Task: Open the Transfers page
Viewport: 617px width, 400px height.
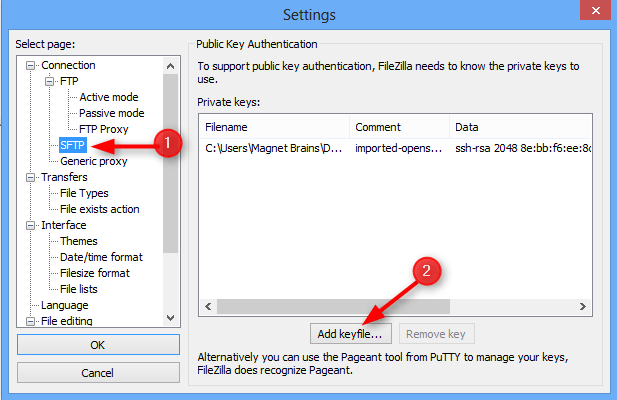Action: click(x=64, y=177)
